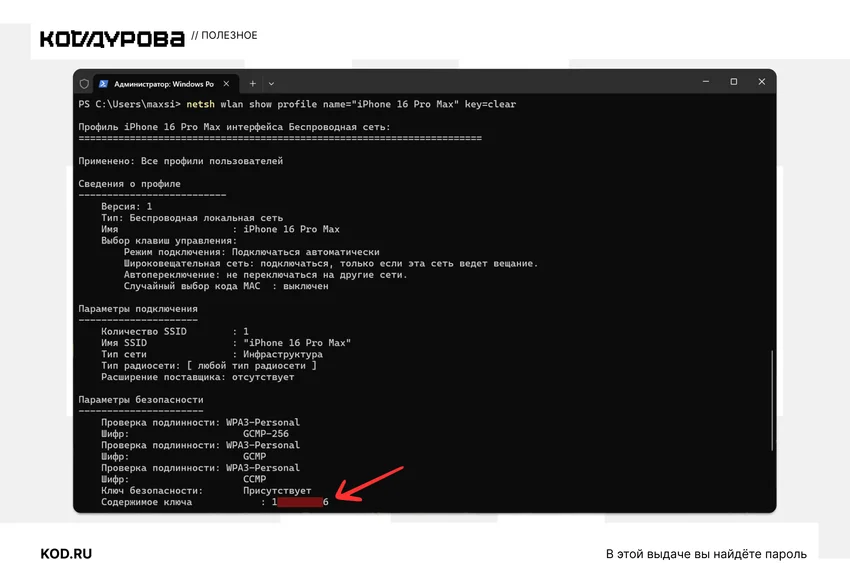850x582 pixels.
Task: Close the terminal window
Action: (762, 82)
